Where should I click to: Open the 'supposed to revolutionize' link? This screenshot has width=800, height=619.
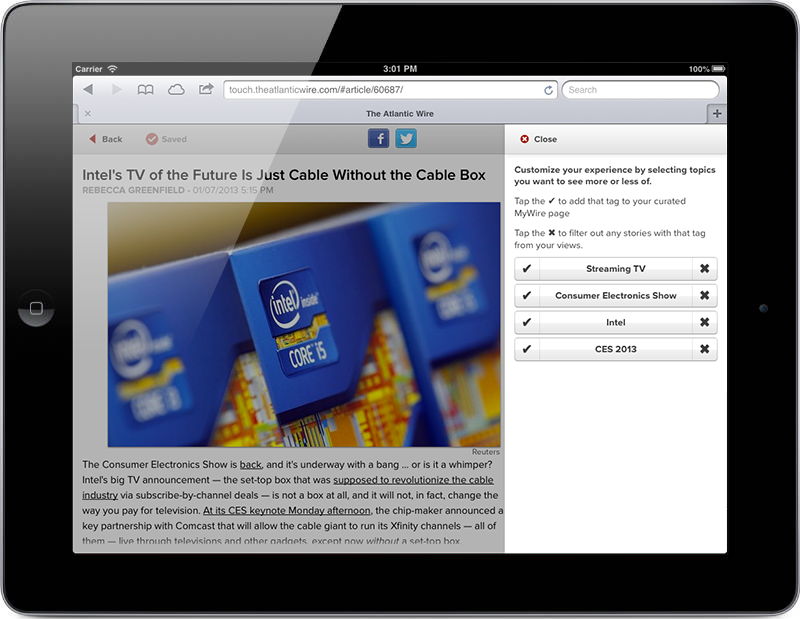413,480
